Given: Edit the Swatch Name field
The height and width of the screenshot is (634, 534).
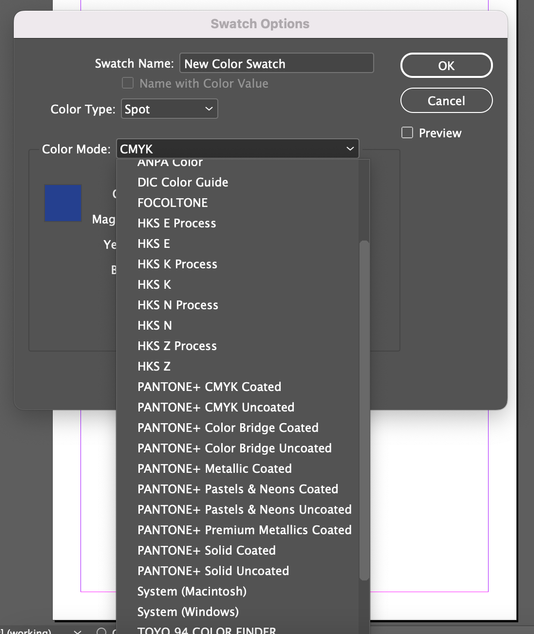Looking at the screenshot, I should [x=276, y=63].
